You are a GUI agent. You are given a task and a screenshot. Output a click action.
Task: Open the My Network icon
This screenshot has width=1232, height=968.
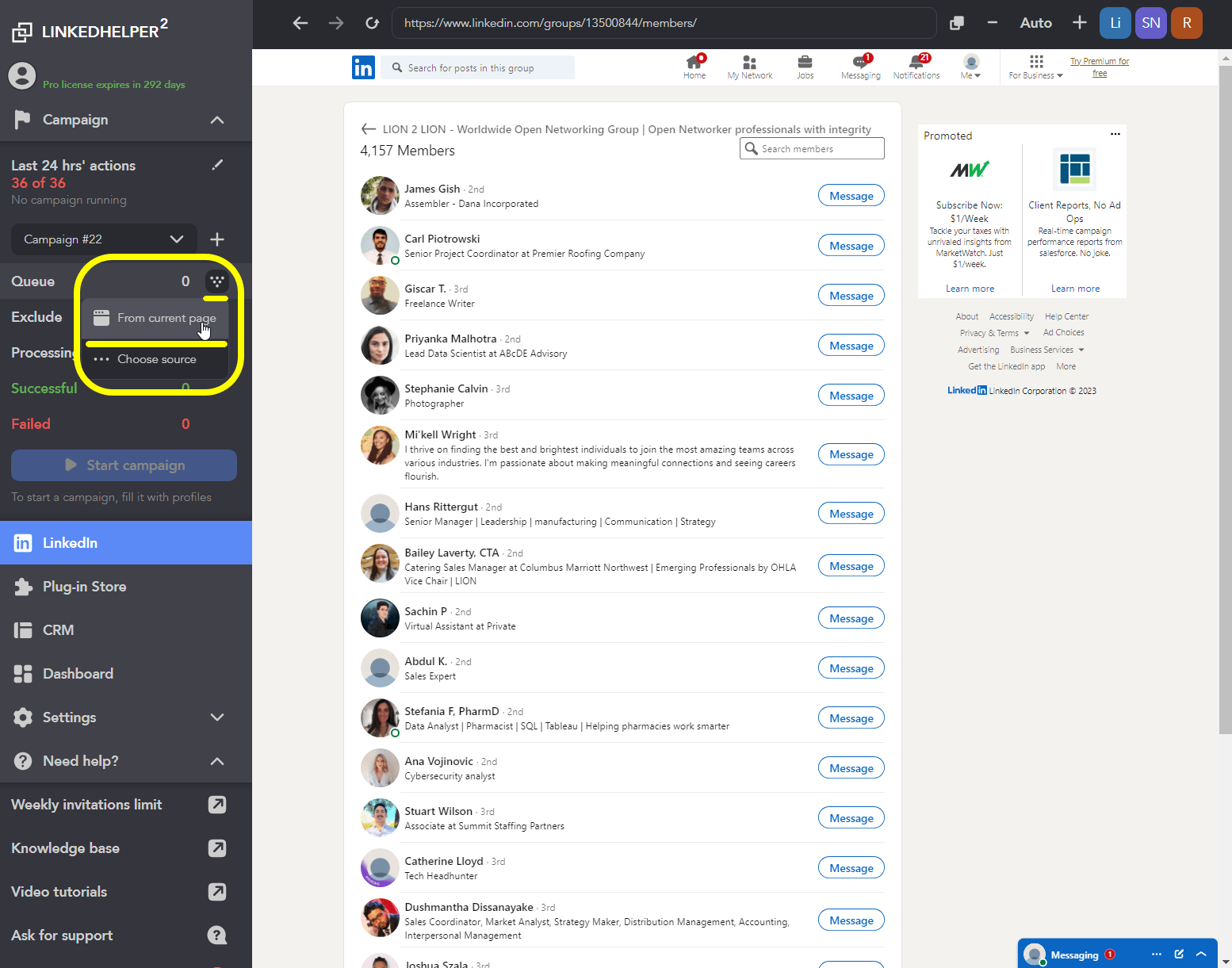point(749,62)
